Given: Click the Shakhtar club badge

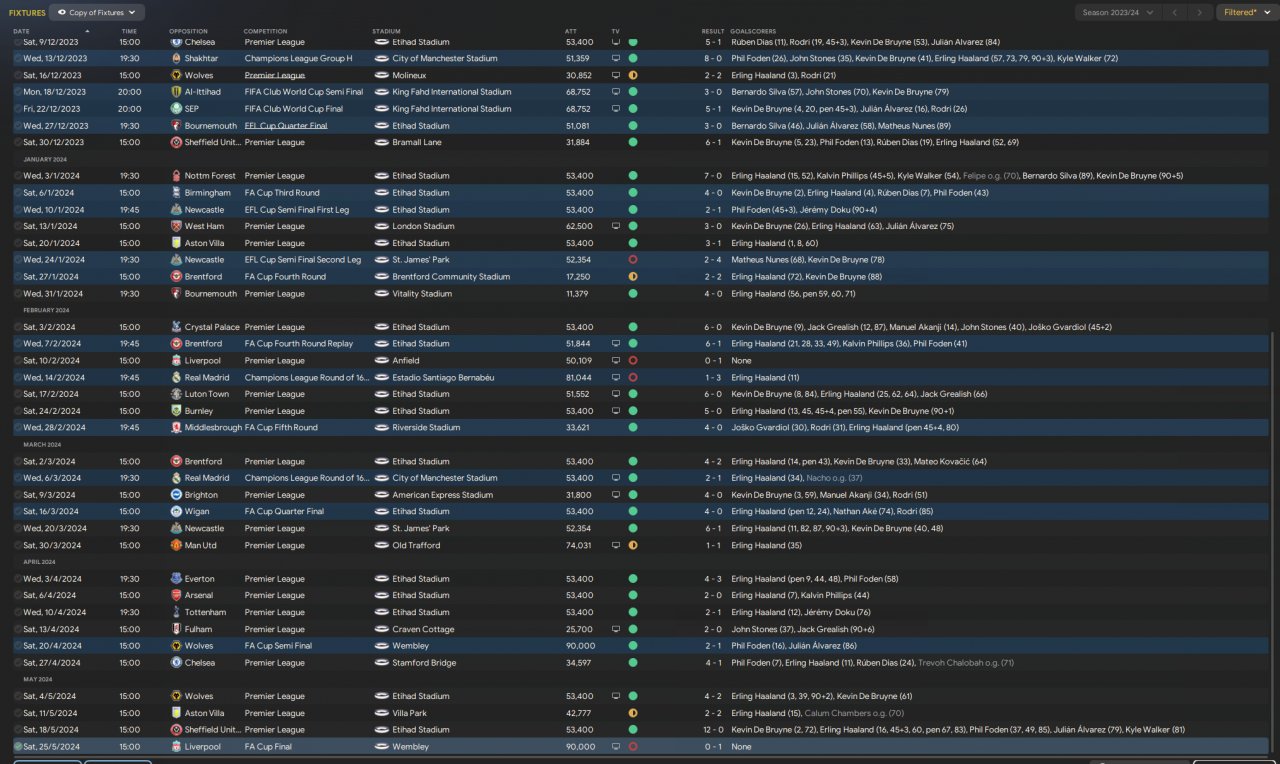Looking at the screenshot, I should tap(176, 59).
